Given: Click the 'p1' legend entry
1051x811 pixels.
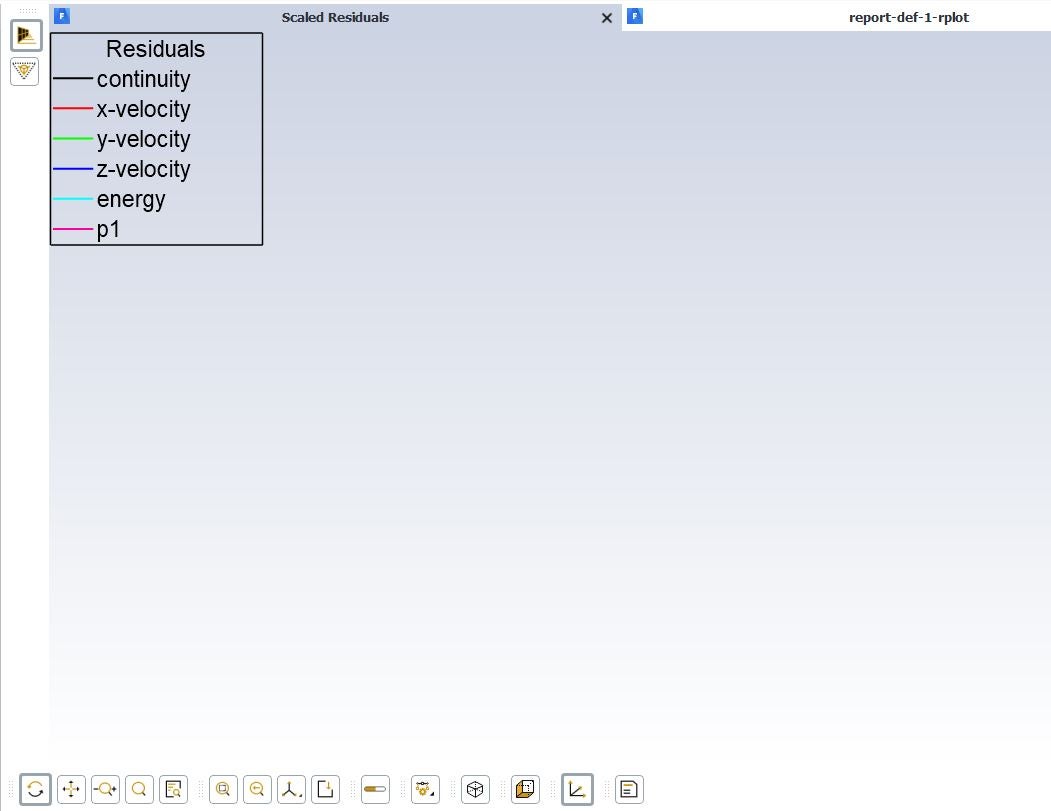Looking at the screenshot, I should click(x=108, y=230).
